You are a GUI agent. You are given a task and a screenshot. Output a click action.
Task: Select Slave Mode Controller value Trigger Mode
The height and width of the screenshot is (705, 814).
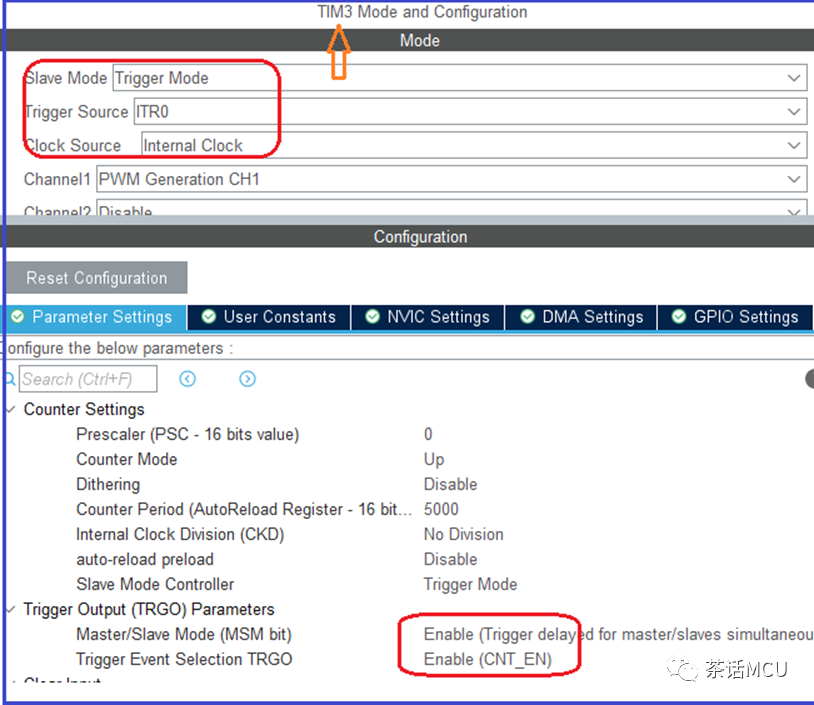(x=470, y=585)
